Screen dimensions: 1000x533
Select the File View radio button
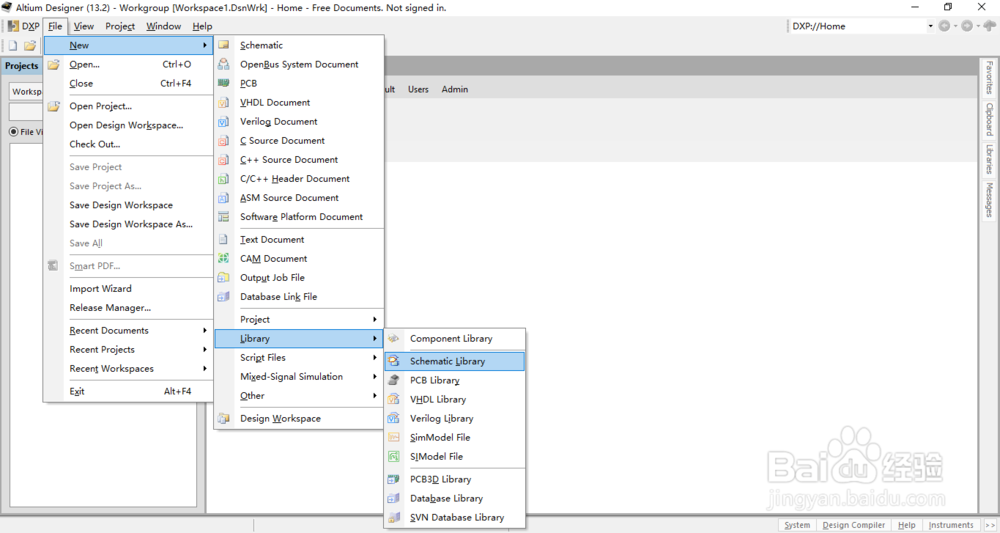point(13,132)
